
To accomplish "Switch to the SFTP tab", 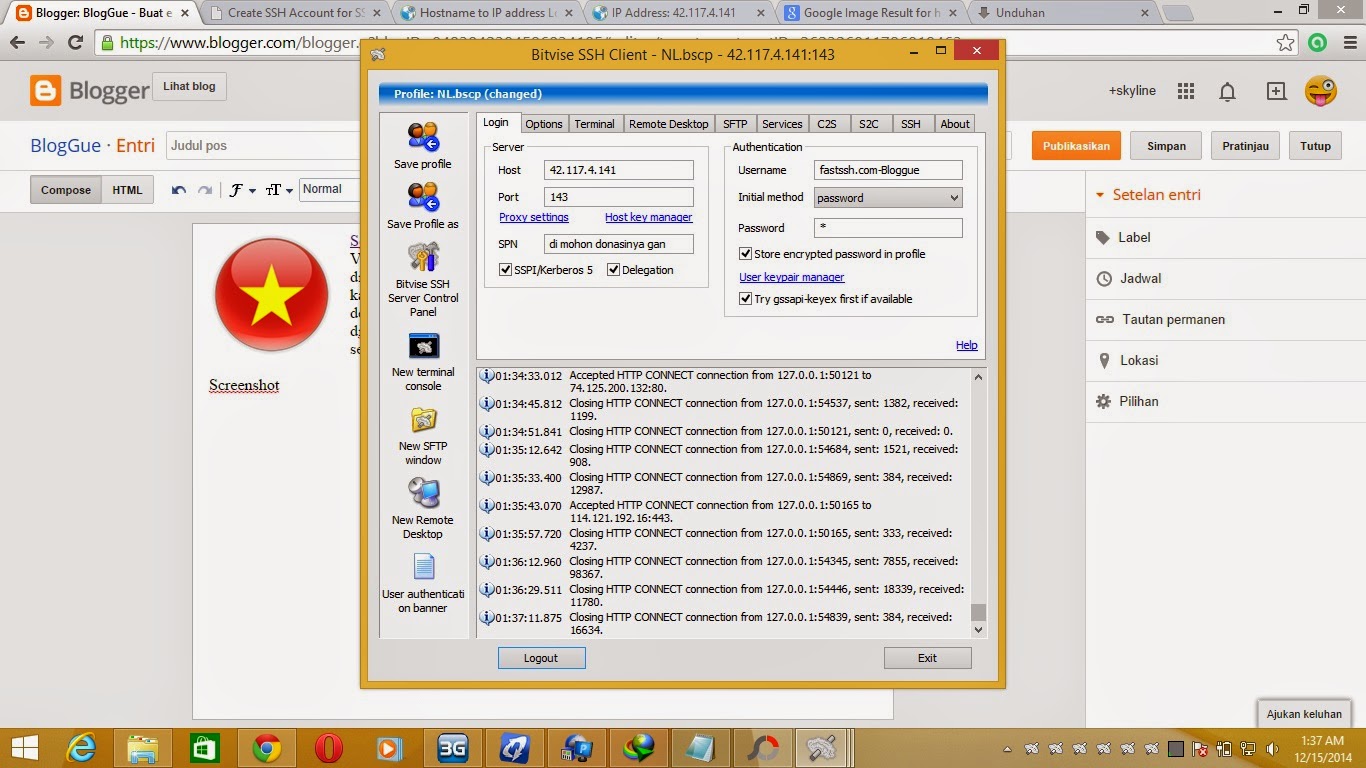I will click(x=735, y=124).
